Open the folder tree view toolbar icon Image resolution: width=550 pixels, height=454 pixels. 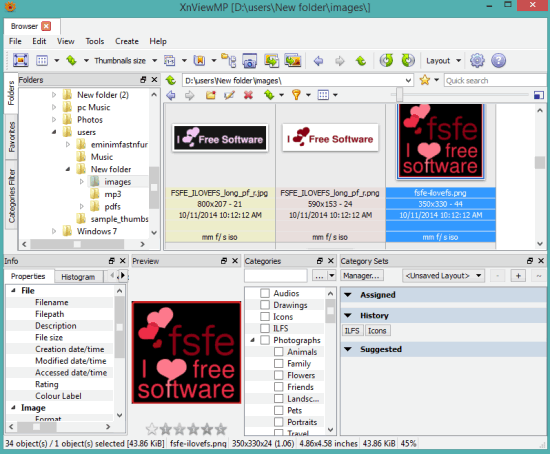tap(229, 60)
